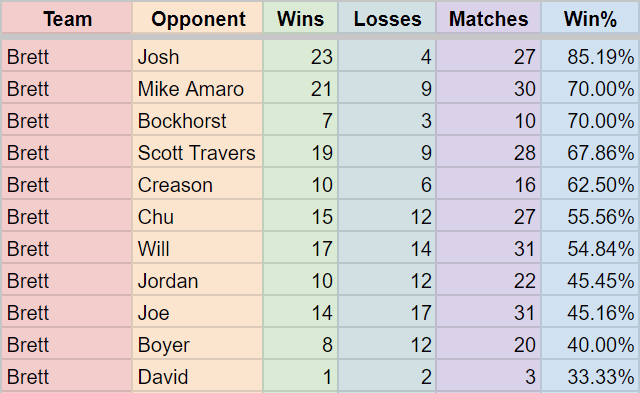Select the Jordan opponent cell
Viewport: 640px width, 393px height.
(x=198, y=280)
